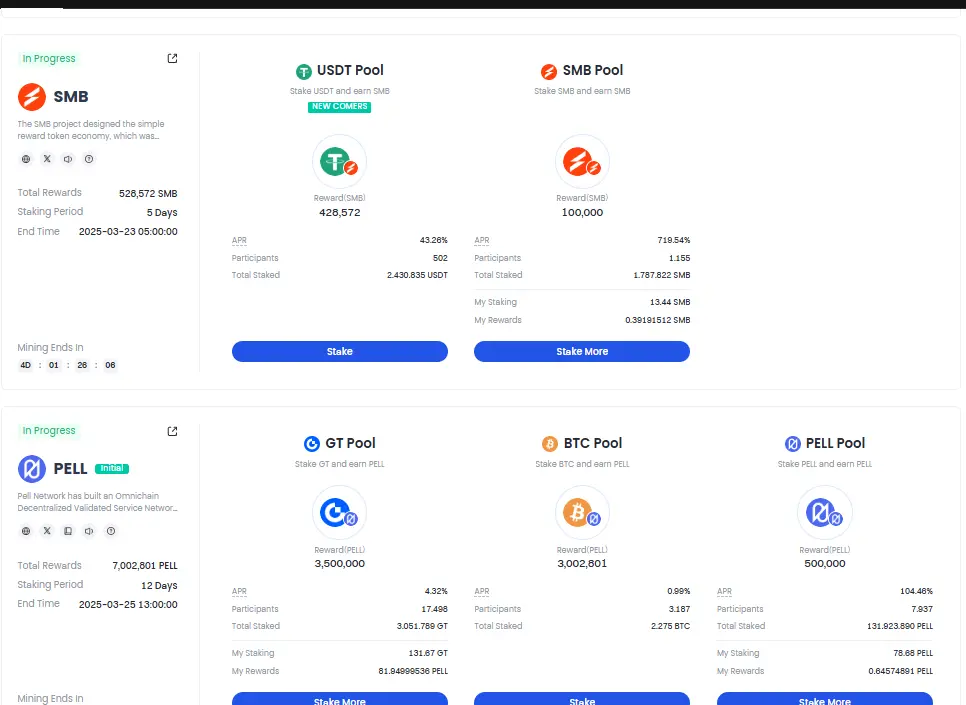The width and height of the screenshot is (966, 705).
Task: Open SMB announcement megaphone icon
Action: (x=68, y=159)
